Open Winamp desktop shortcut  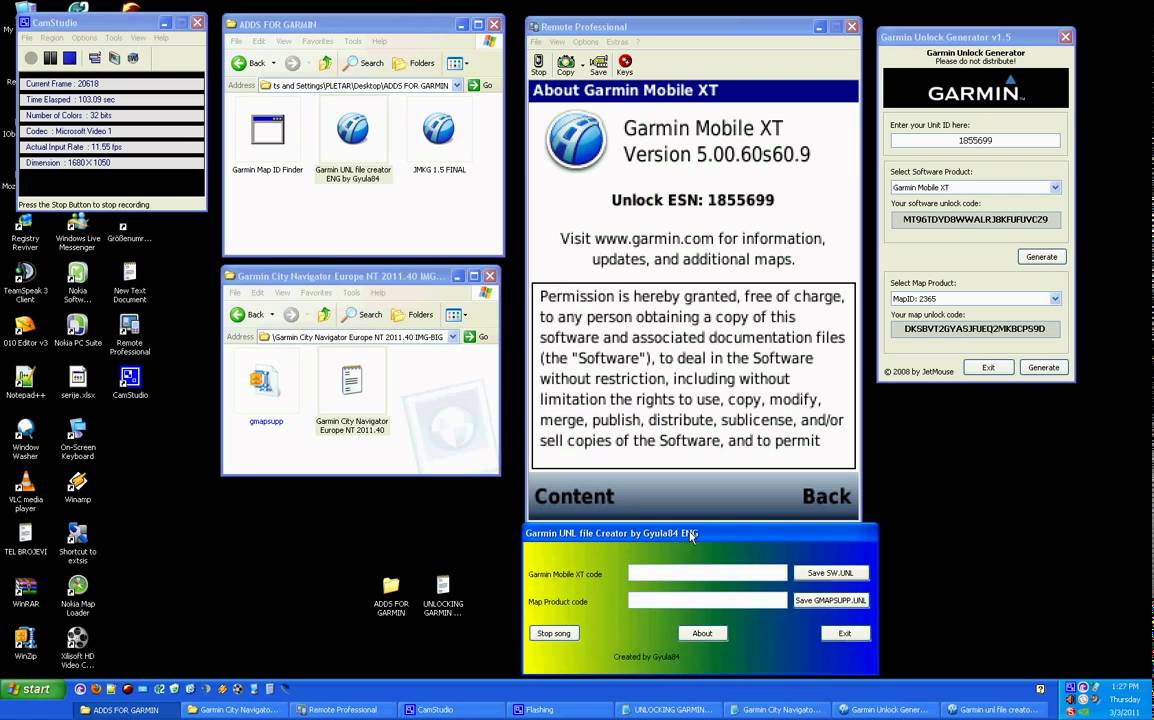(x=77, y=487)
